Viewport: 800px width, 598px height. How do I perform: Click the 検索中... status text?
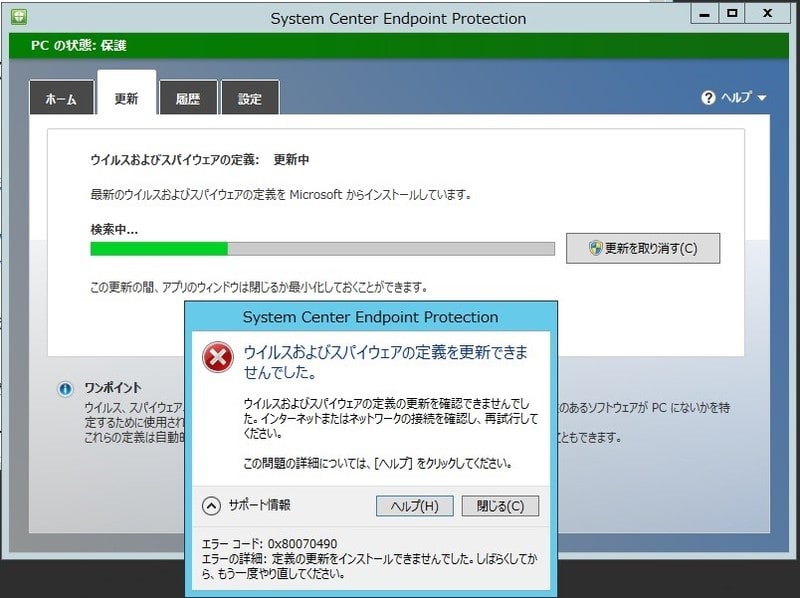(x=114, y=230)
